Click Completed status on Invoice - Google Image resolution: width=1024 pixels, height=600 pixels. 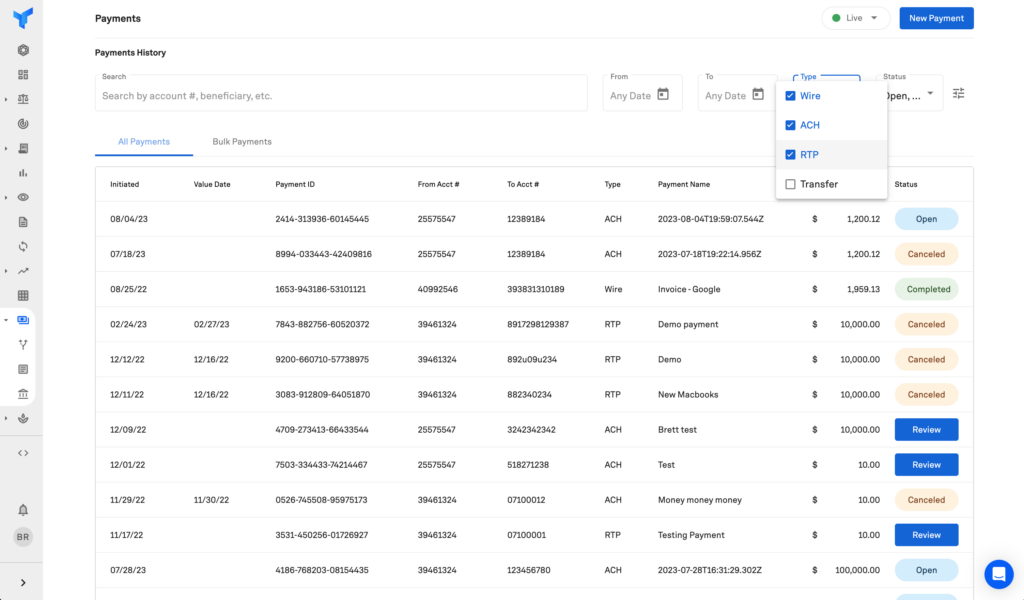(x=926, y=289)
